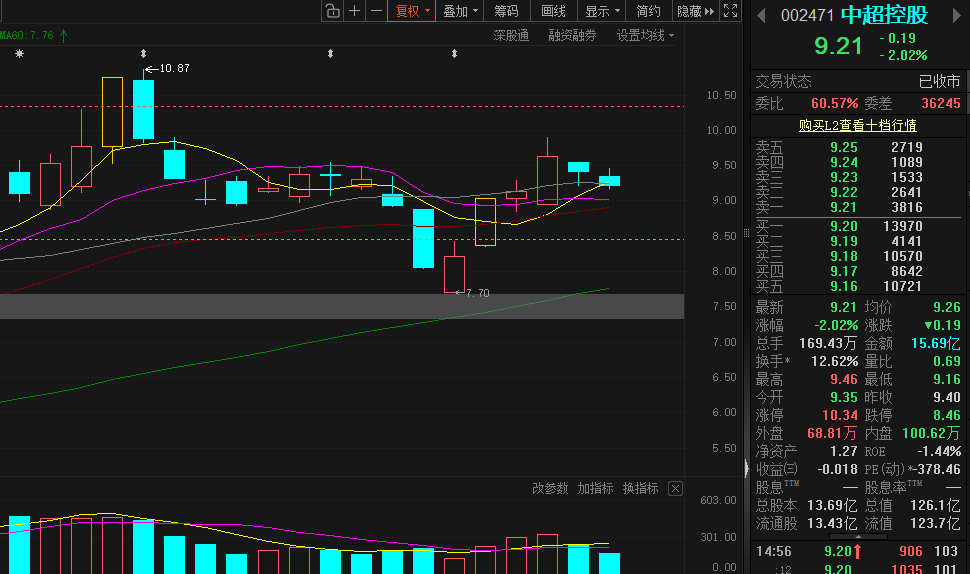Click the 金额 value 15.69亿

pos(935,343)
